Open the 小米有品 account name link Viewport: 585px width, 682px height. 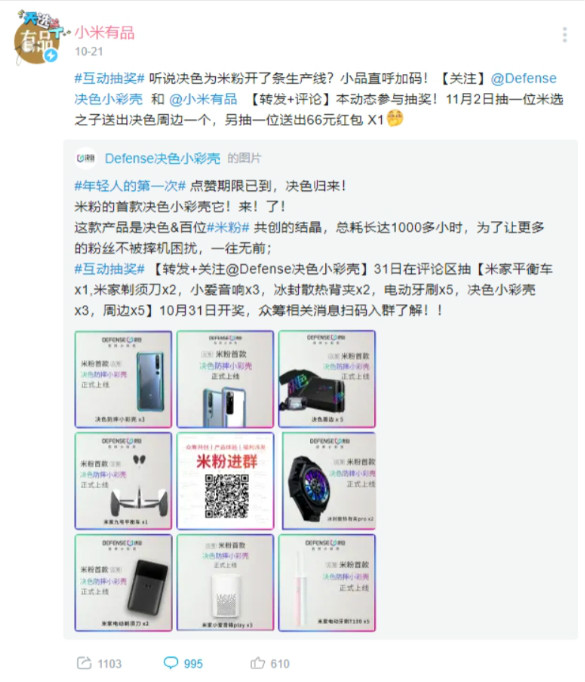105,33
